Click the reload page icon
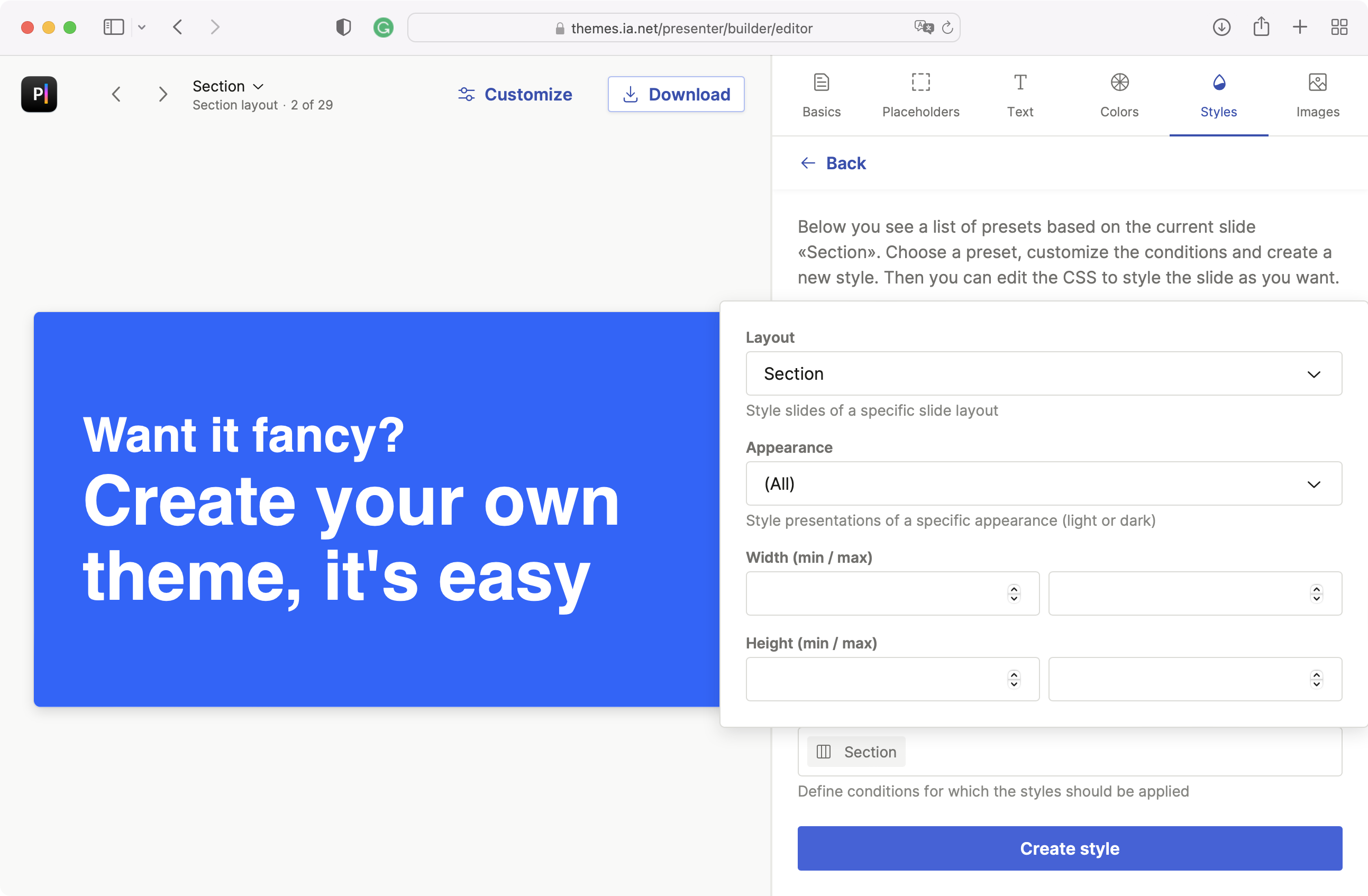 [948, 27]
